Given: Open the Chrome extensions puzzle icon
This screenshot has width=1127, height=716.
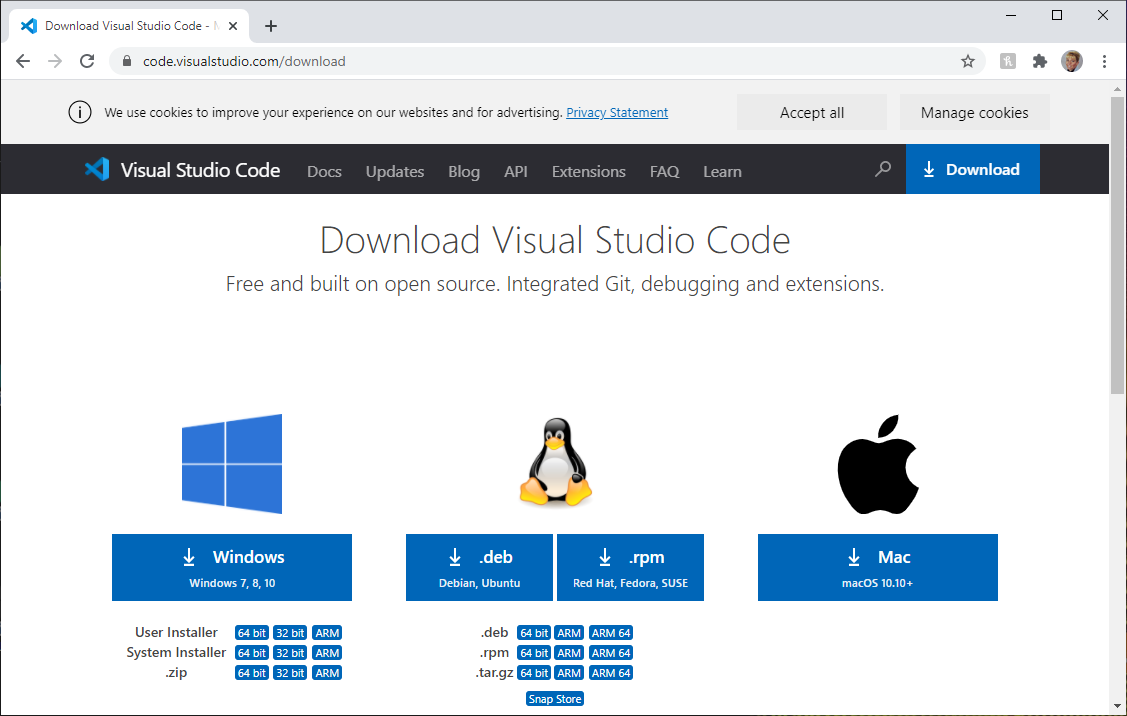Looking at the screenshot, I should [x=1039, y=61].
